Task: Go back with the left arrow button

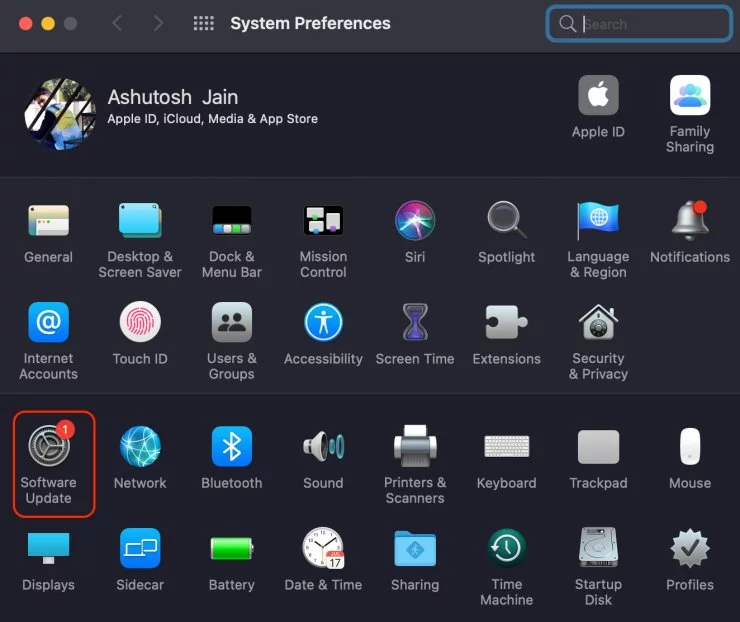Action: click(117, 23)
